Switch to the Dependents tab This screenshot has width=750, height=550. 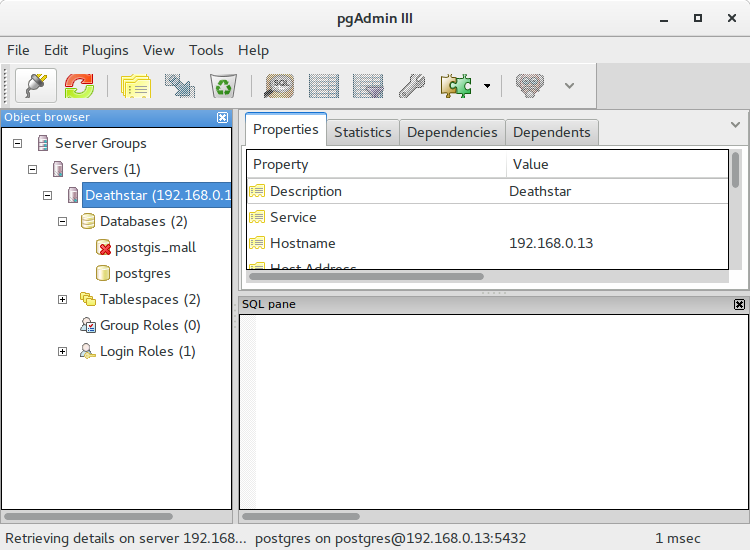(x=551, y=132)
